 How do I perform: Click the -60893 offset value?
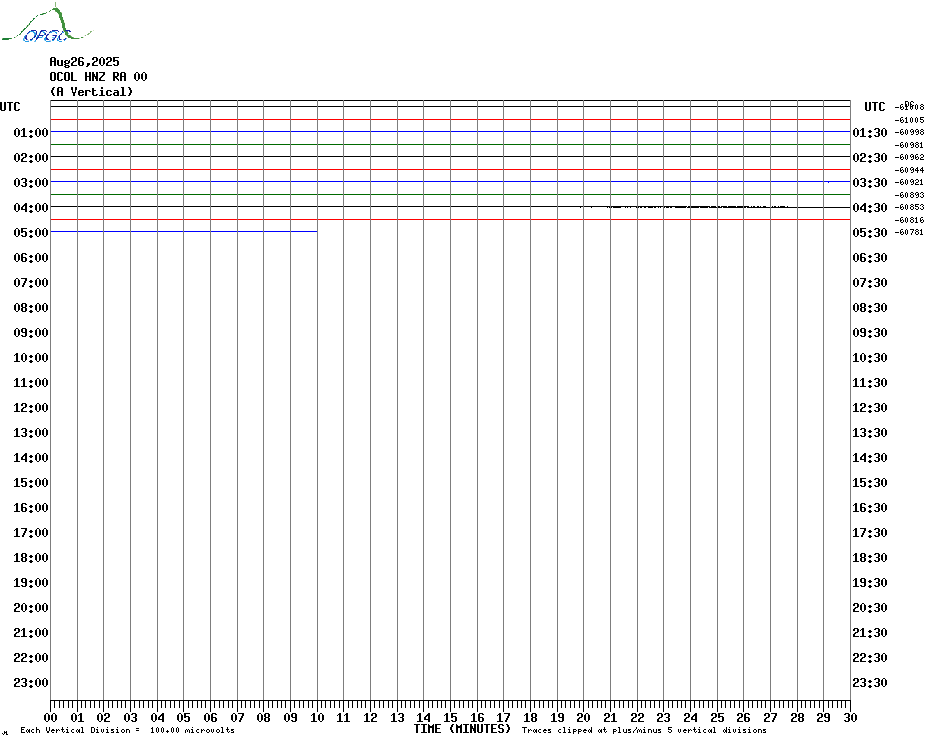[x=909, y=195]
